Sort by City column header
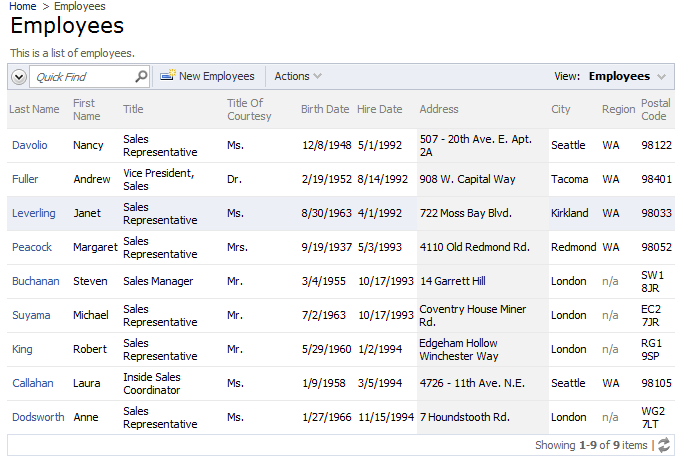The width and height of the screenshot is (680, 459). pyautogui.click(x=560, y=109)
